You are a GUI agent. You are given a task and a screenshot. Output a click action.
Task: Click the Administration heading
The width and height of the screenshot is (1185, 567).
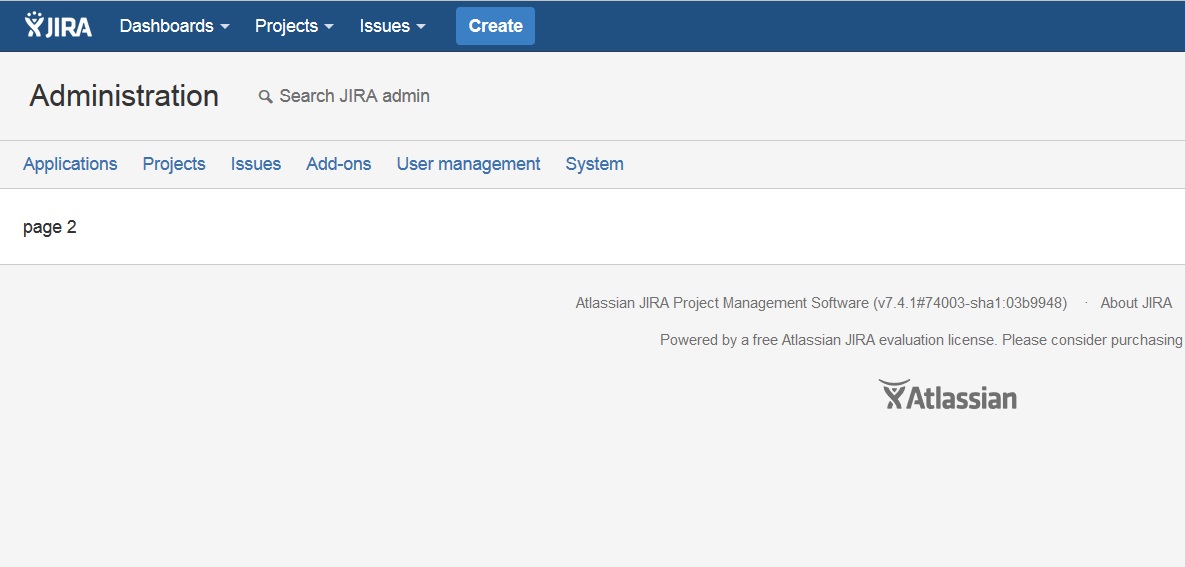pyautogui.click(x=124, y=96)
